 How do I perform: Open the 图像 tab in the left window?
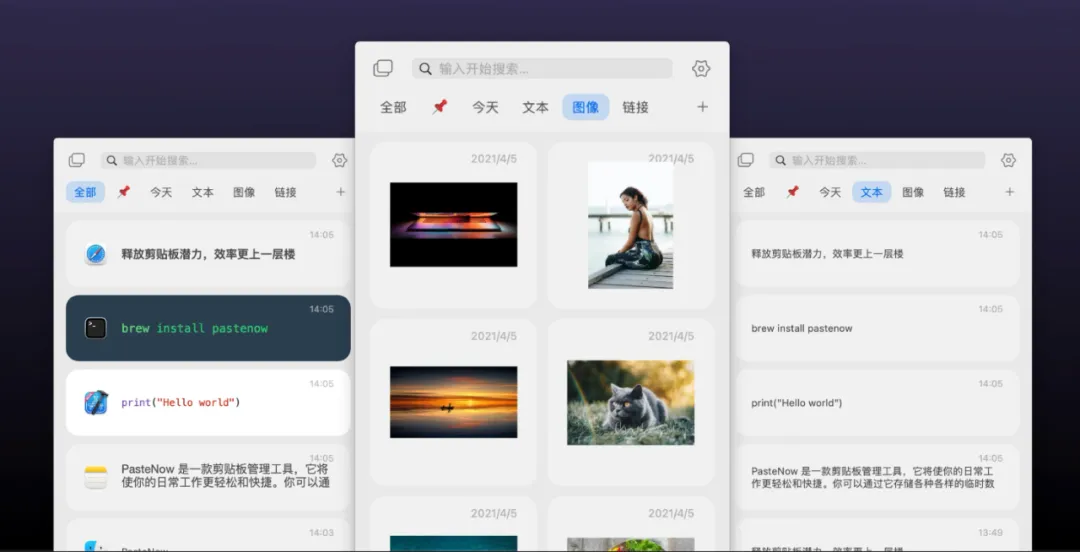245,192
